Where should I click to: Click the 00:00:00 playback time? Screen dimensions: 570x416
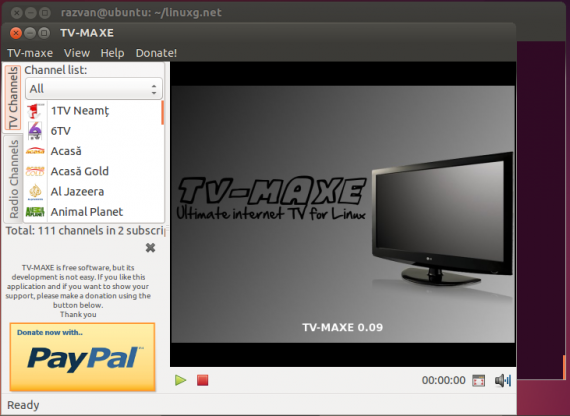[x=443, y=380]
